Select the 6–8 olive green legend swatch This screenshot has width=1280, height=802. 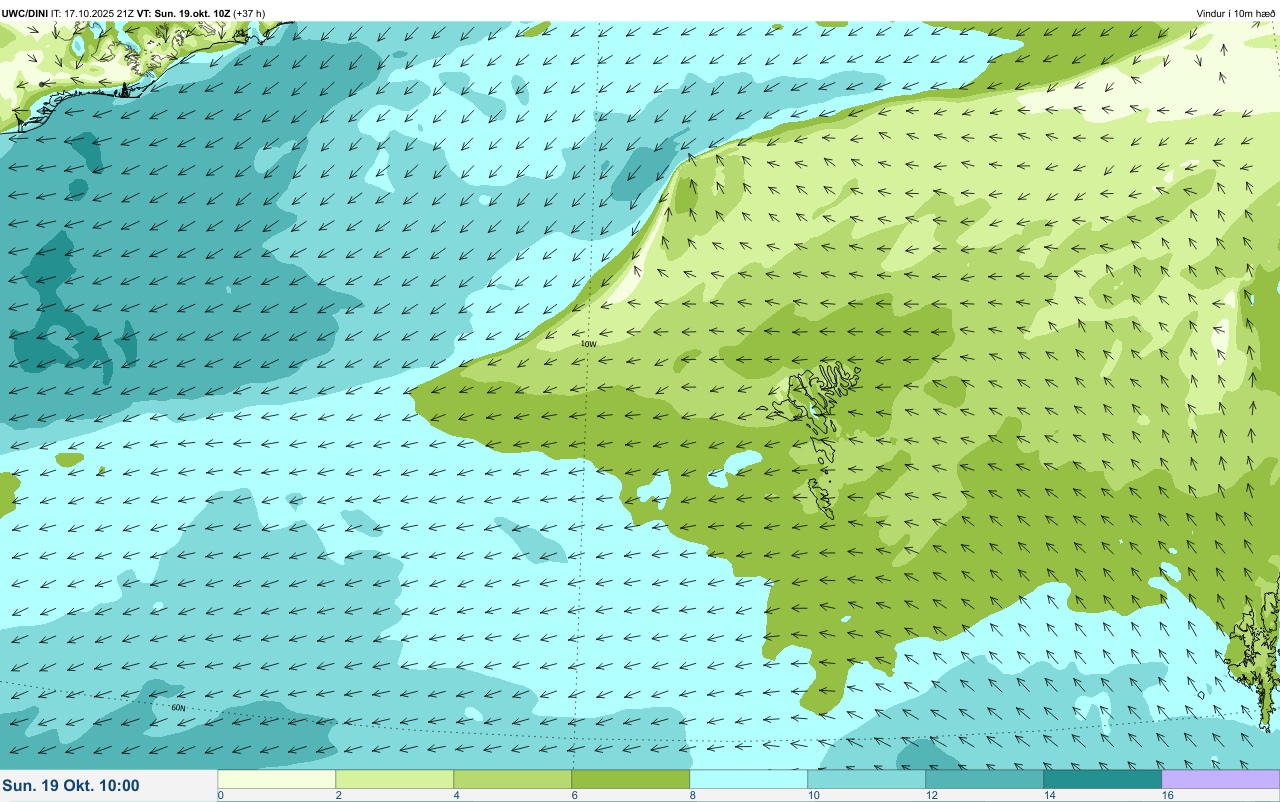pos(631,779)
